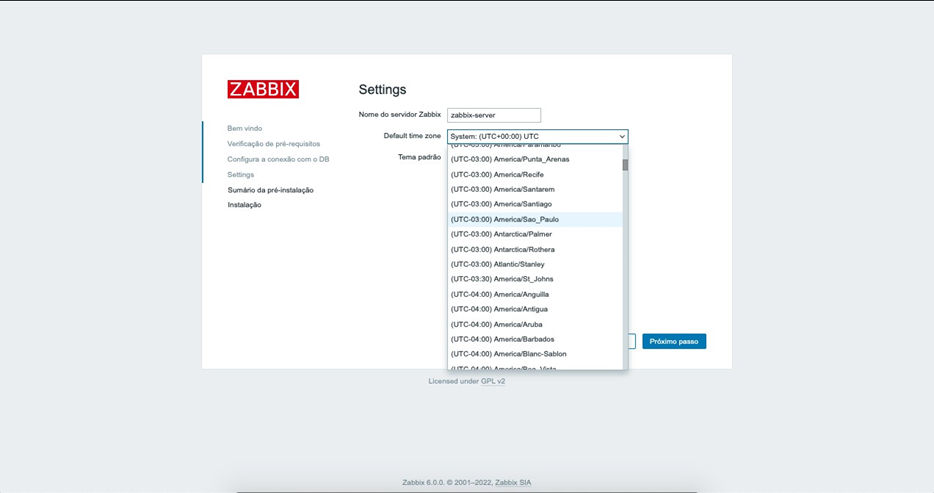The image size is (934, 493).
Task: Click Sumário da pré-instalação step
Action: click(270, 190)
